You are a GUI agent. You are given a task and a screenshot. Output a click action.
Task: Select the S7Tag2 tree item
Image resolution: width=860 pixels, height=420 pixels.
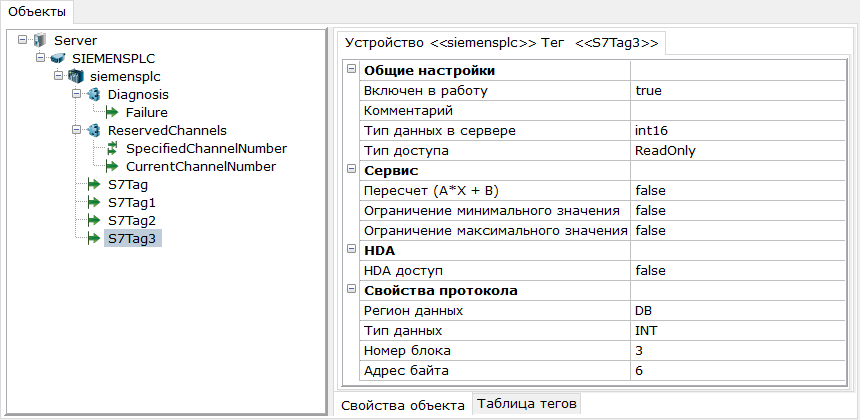click(132, 220)
